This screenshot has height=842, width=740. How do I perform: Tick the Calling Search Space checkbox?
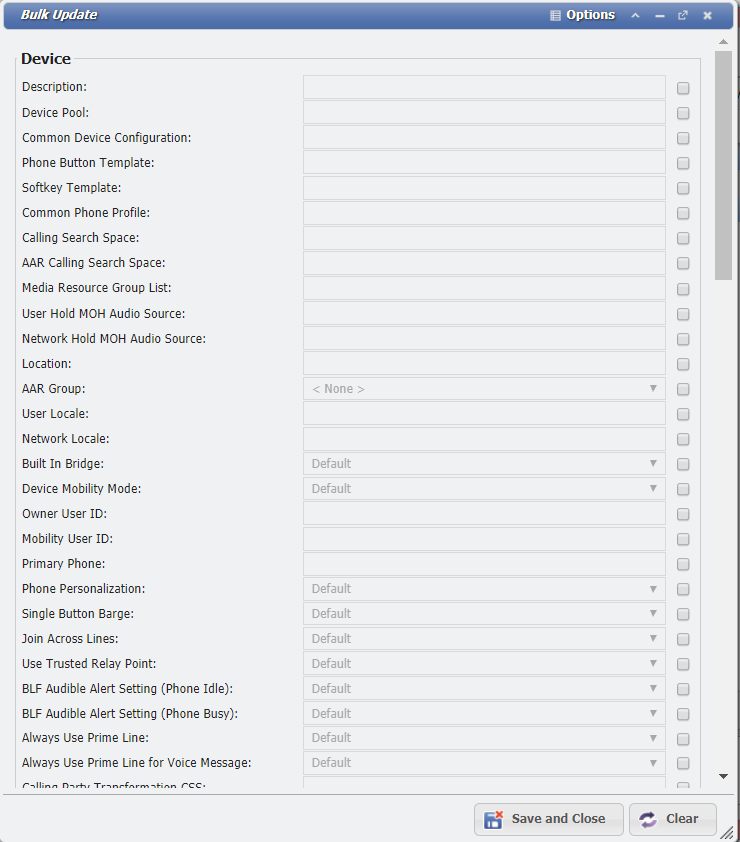coord(683,238)
